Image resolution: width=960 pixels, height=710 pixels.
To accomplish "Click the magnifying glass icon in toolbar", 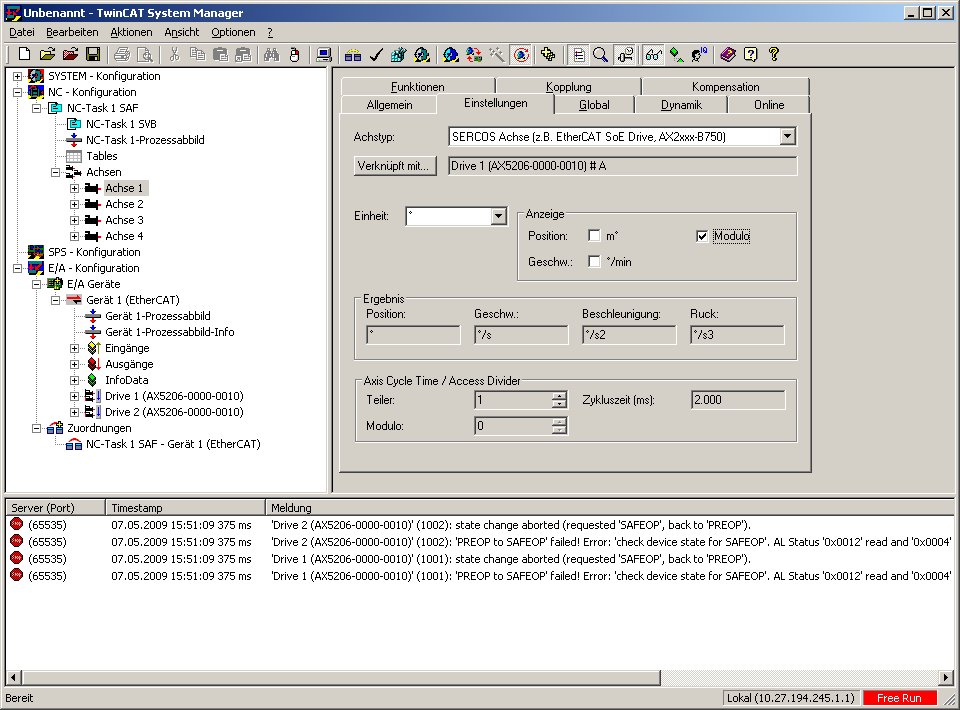I will pyautogui.click(x=601, y=54).
